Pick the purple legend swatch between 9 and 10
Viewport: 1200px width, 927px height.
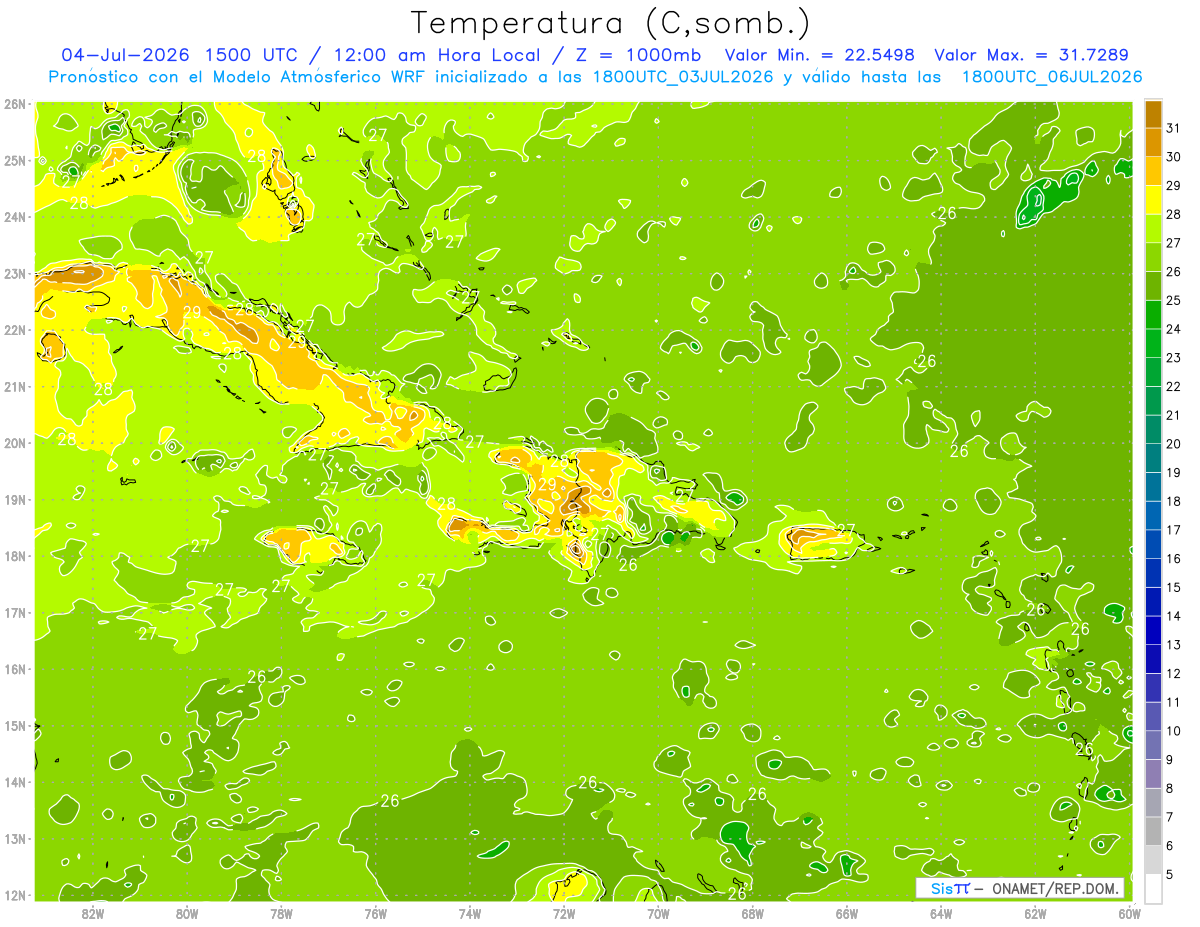1153,745
